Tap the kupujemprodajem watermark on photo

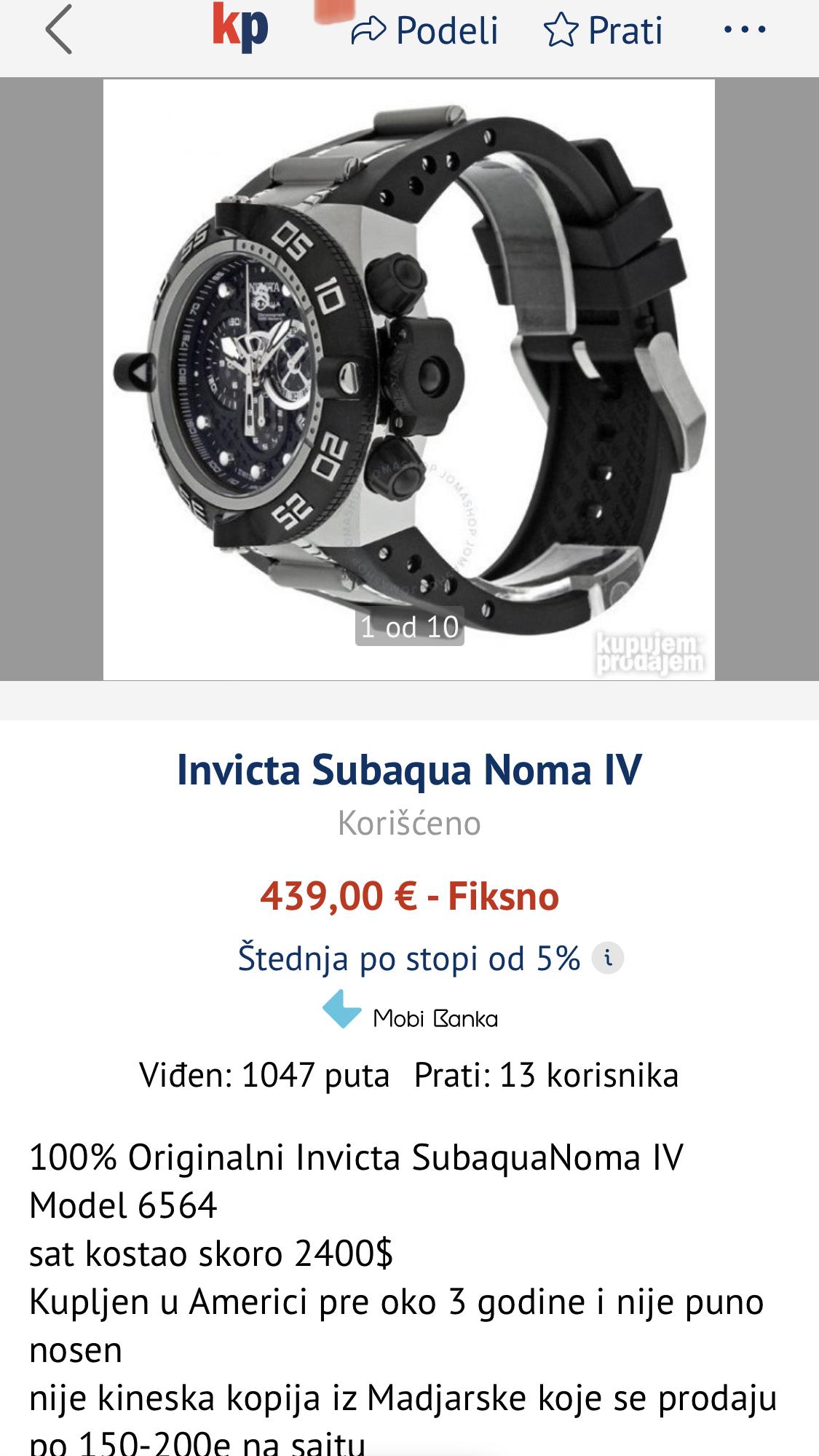[x=649, y=653]
